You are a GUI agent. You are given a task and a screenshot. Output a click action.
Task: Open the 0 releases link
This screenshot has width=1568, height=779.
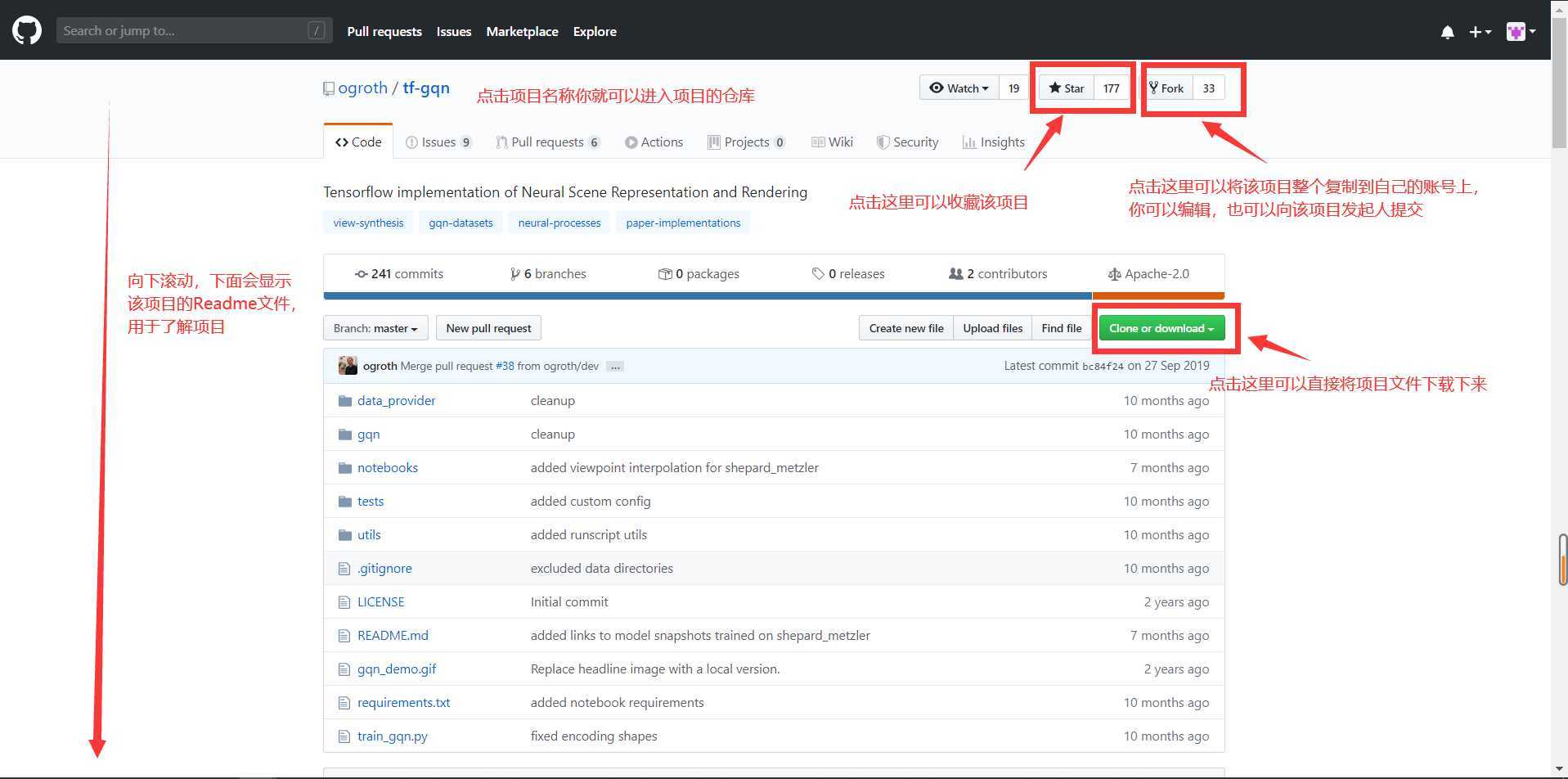pyautogui.click(x=848, y=273)
